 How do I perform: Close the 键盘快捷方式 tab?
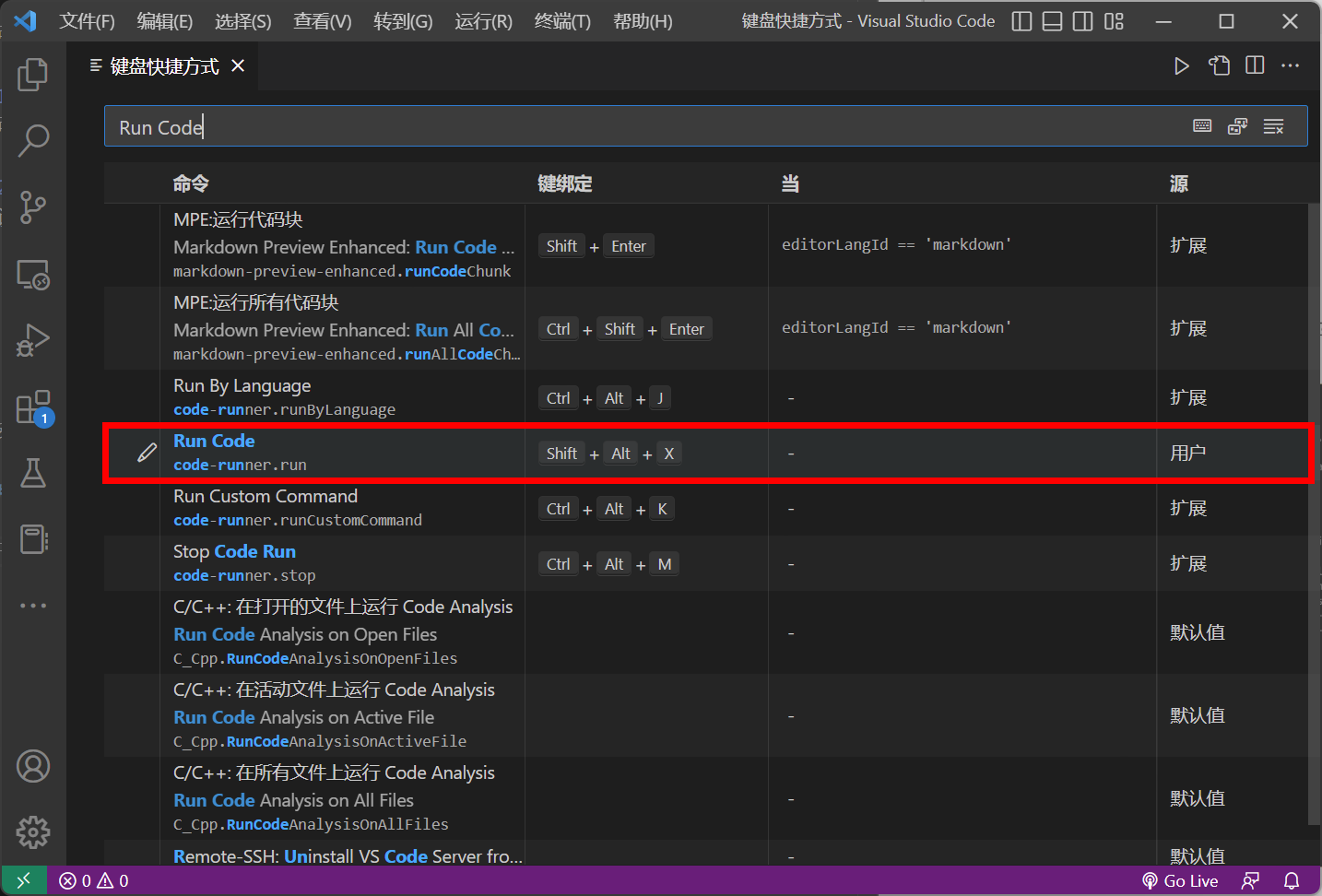click(x=238, y=65)
